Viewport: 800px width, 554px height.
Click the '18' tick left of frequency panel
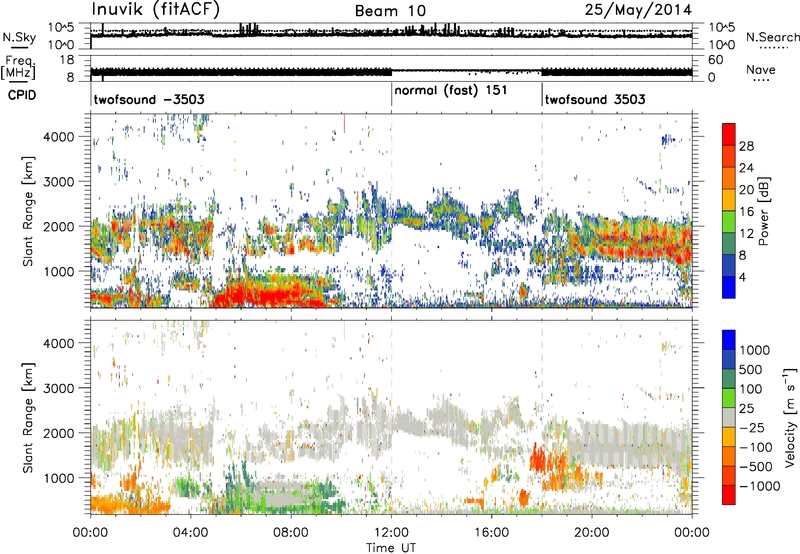(x=67, y=60)
